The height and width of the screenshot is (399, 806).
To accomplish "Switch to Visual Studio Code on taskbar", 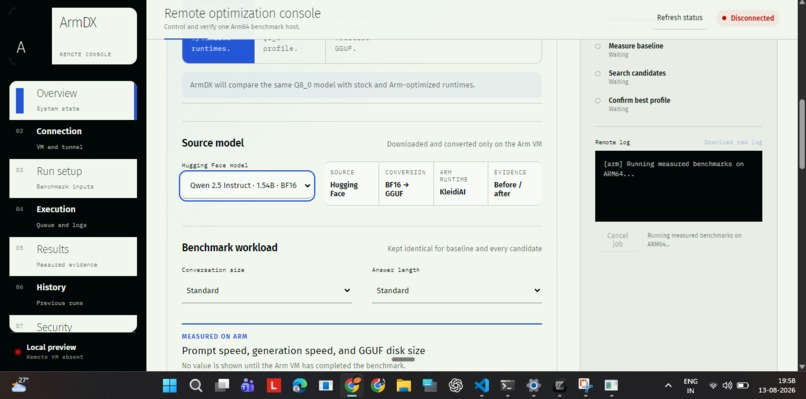I will coord(482,385).
